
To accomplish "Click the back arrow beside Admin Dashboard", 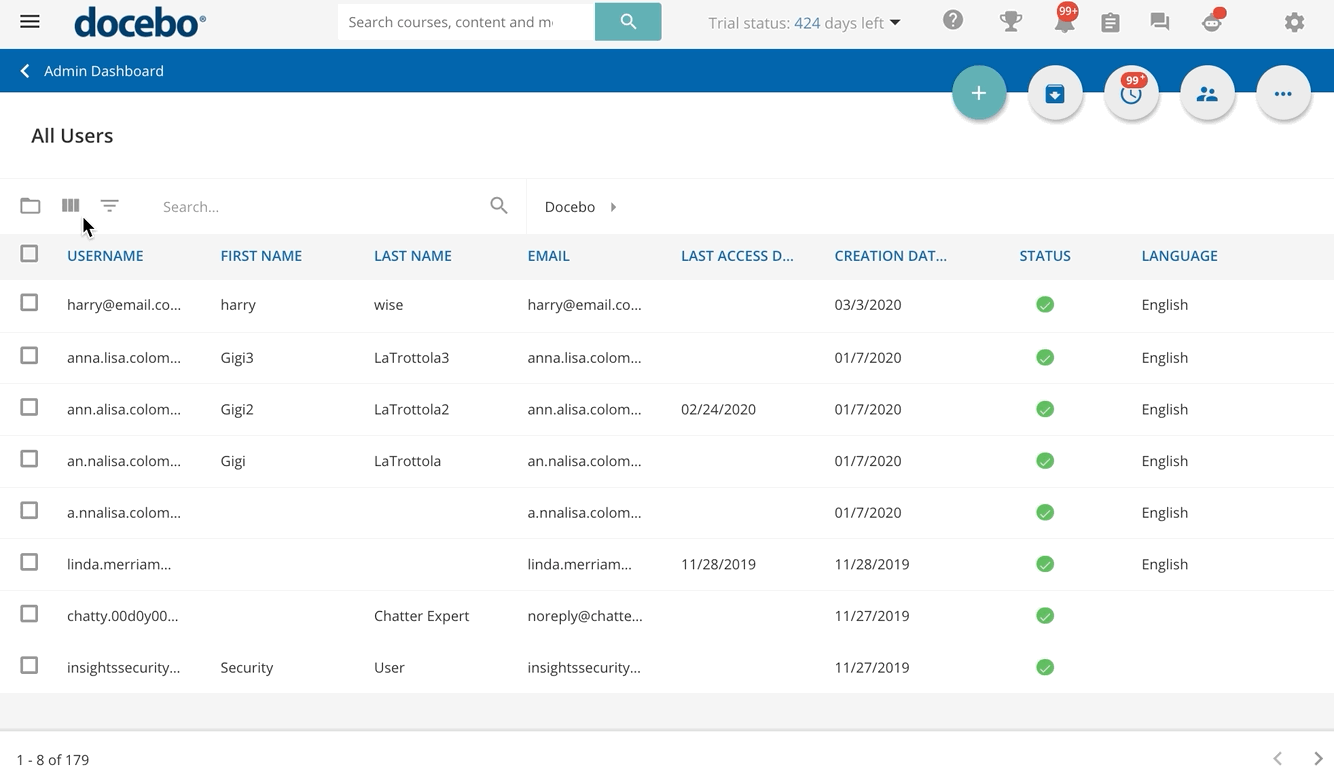I will tap(25, 71).
